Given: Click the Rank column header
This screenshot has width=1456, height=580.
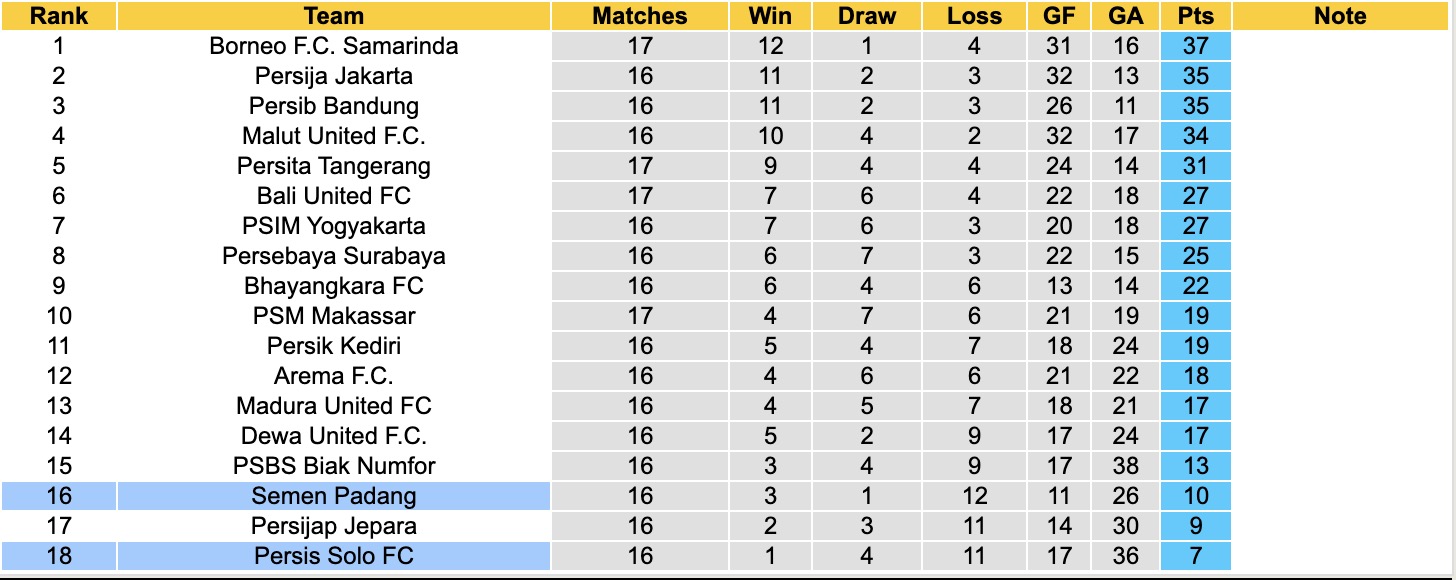Looking at the screenshot, I should click(x=59, y=16).
